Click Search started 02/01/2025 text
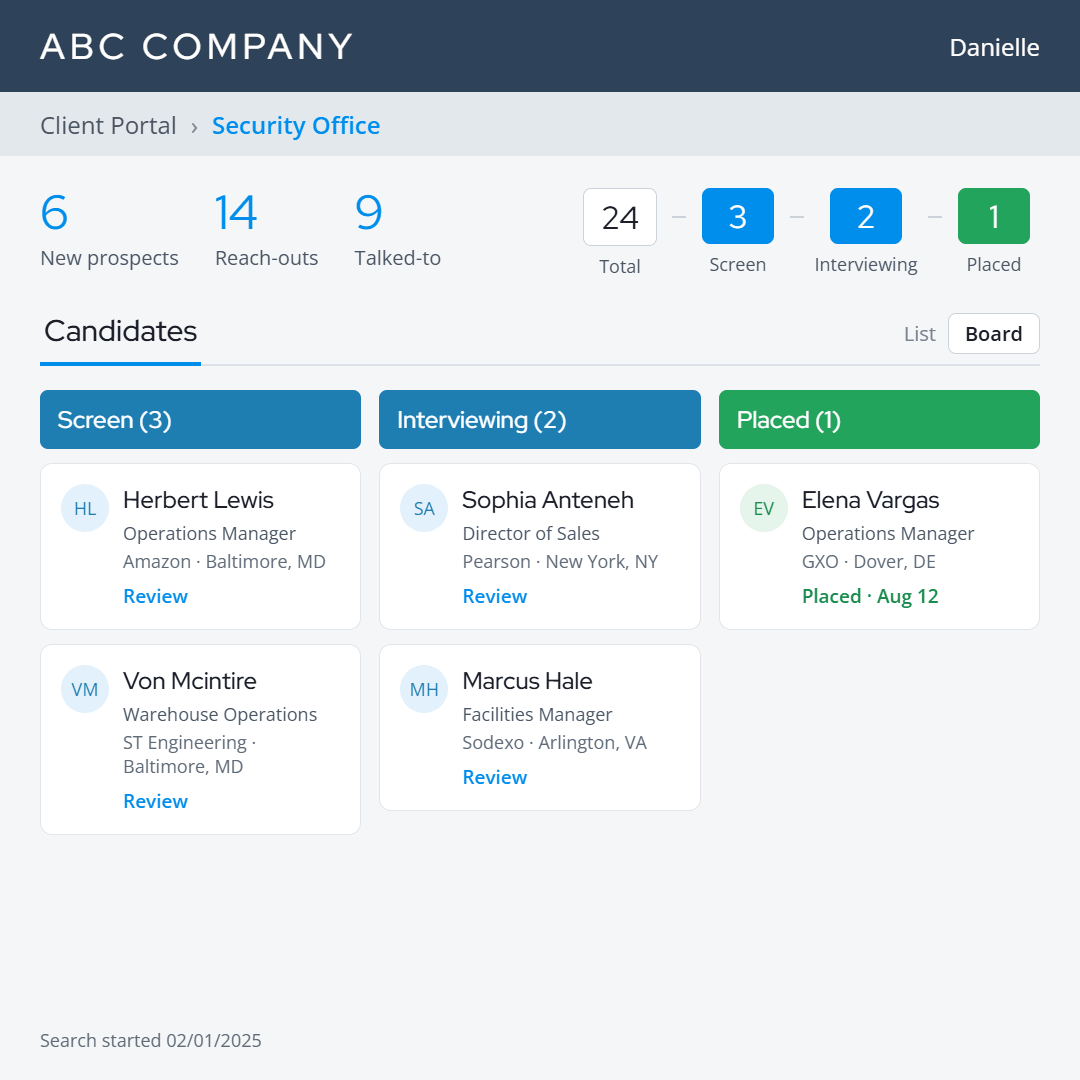 click(151, 1041)
